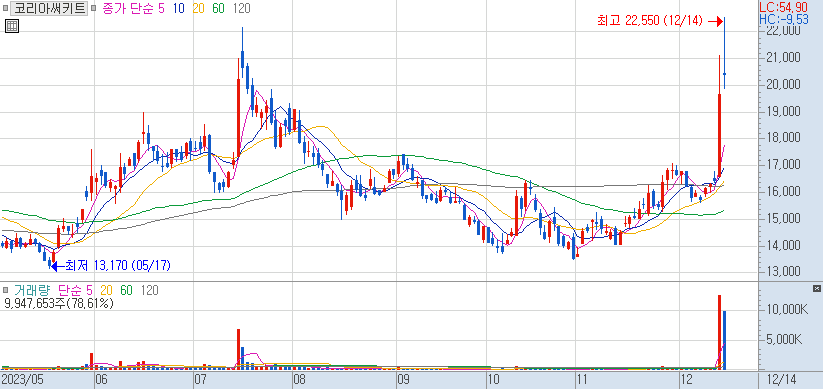
Task: Select the 20-day volume average label
Action: 107,290
